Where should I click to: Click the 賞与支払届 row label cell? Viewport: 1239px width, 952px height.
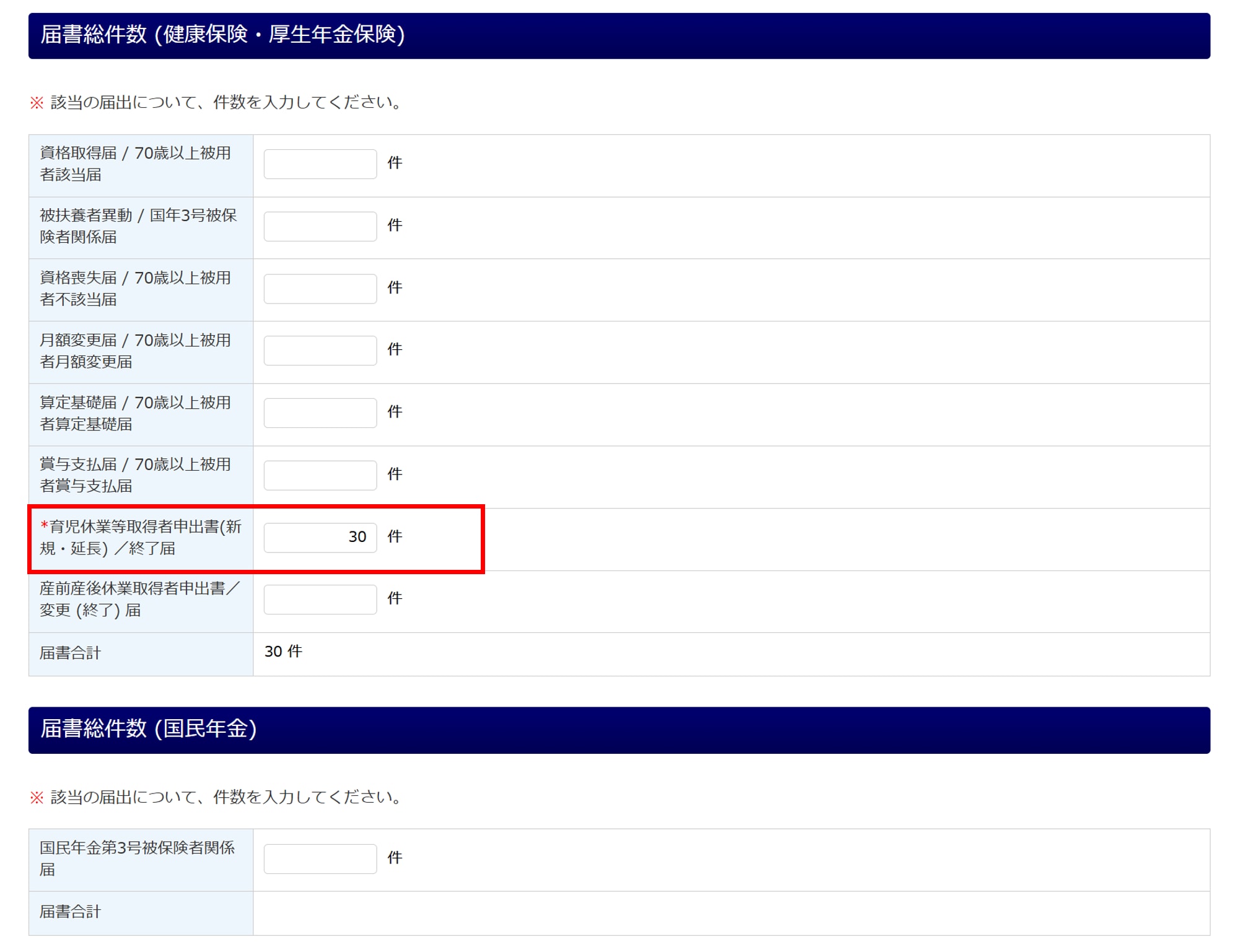pyautogui.click(x=135, y=475)
